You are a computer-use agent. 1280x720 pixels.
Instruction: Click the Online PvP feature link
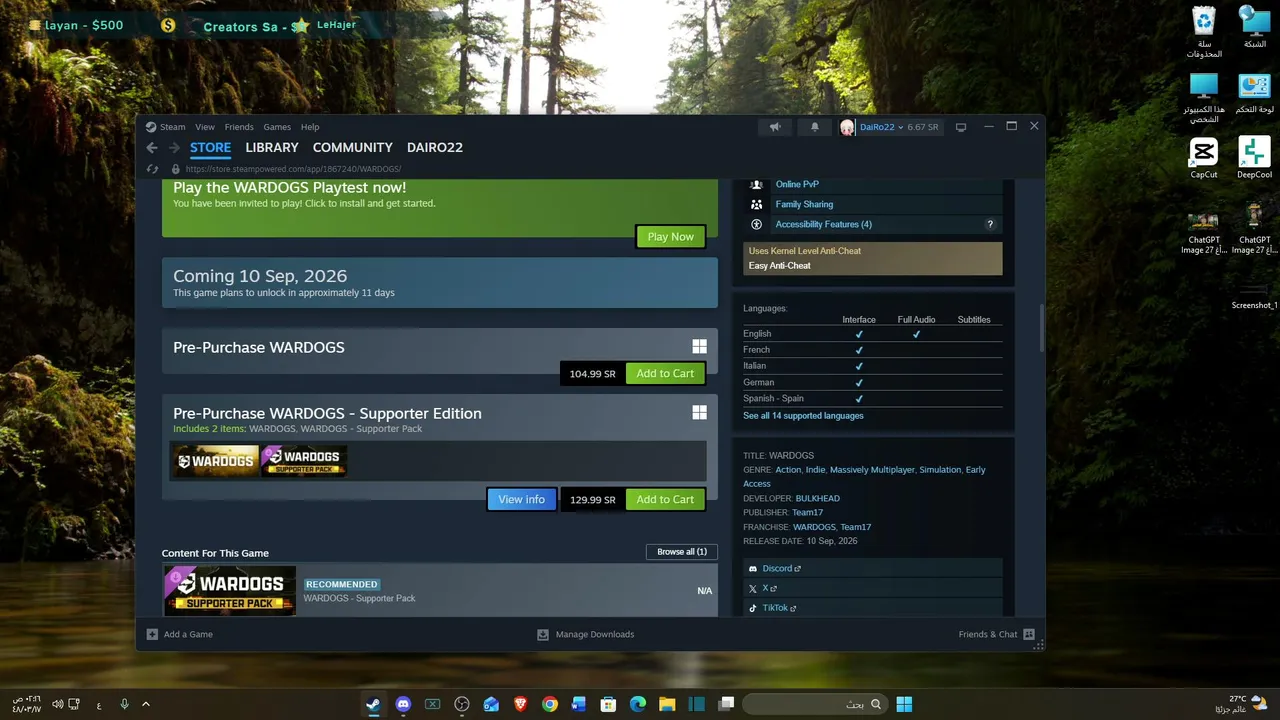click(797, 184)
